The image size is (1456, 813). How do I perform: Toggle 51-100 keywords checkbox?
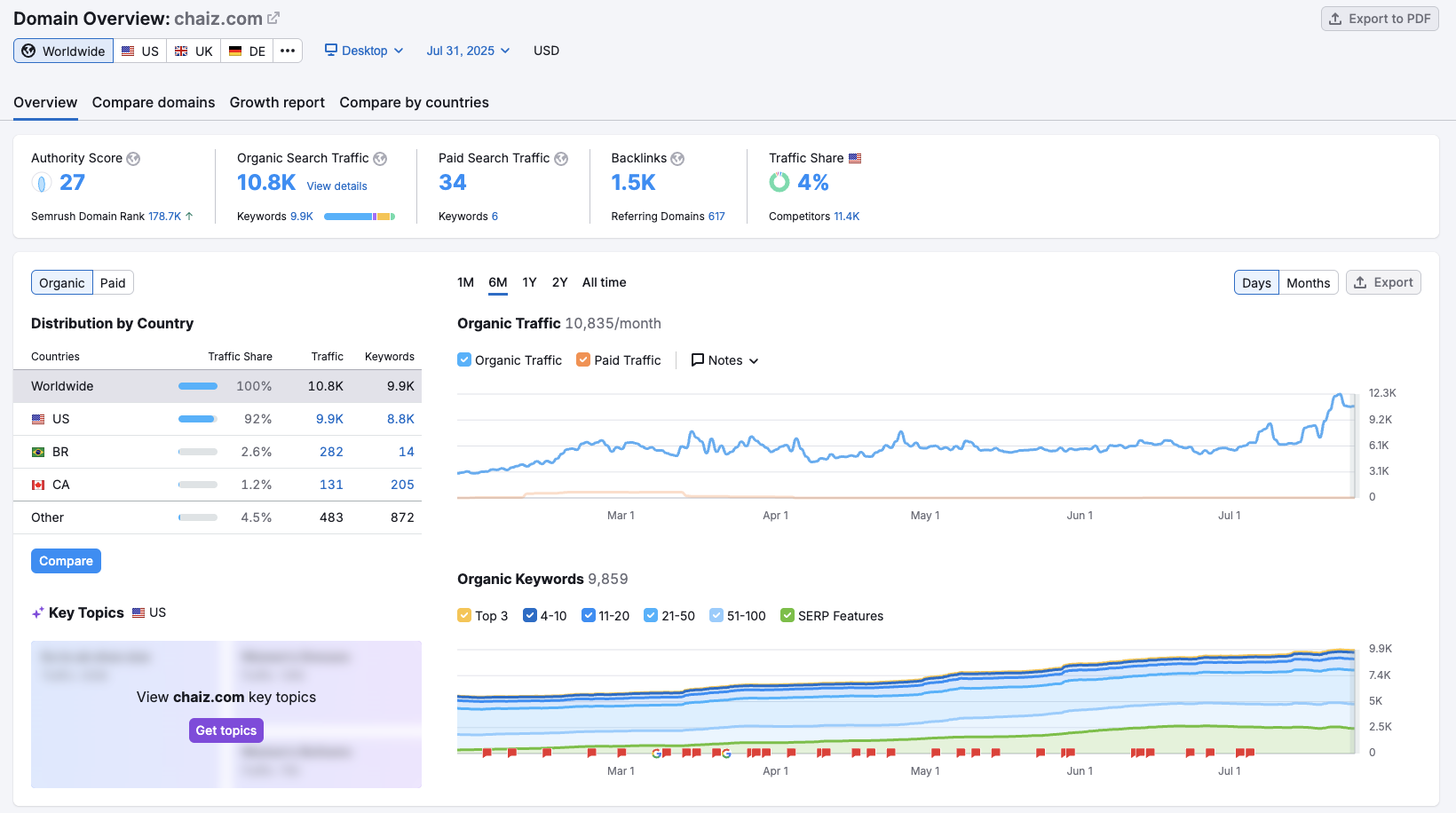point(716,615)
